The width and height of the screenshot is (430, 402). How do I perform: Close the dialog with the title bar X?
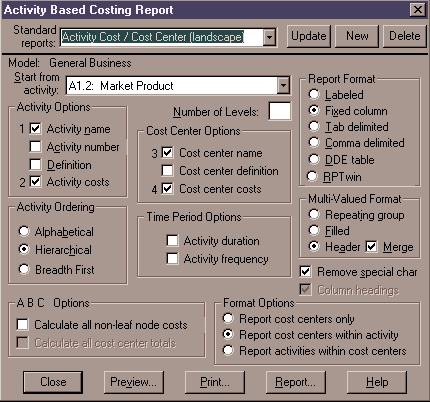[x=418, y=10]
